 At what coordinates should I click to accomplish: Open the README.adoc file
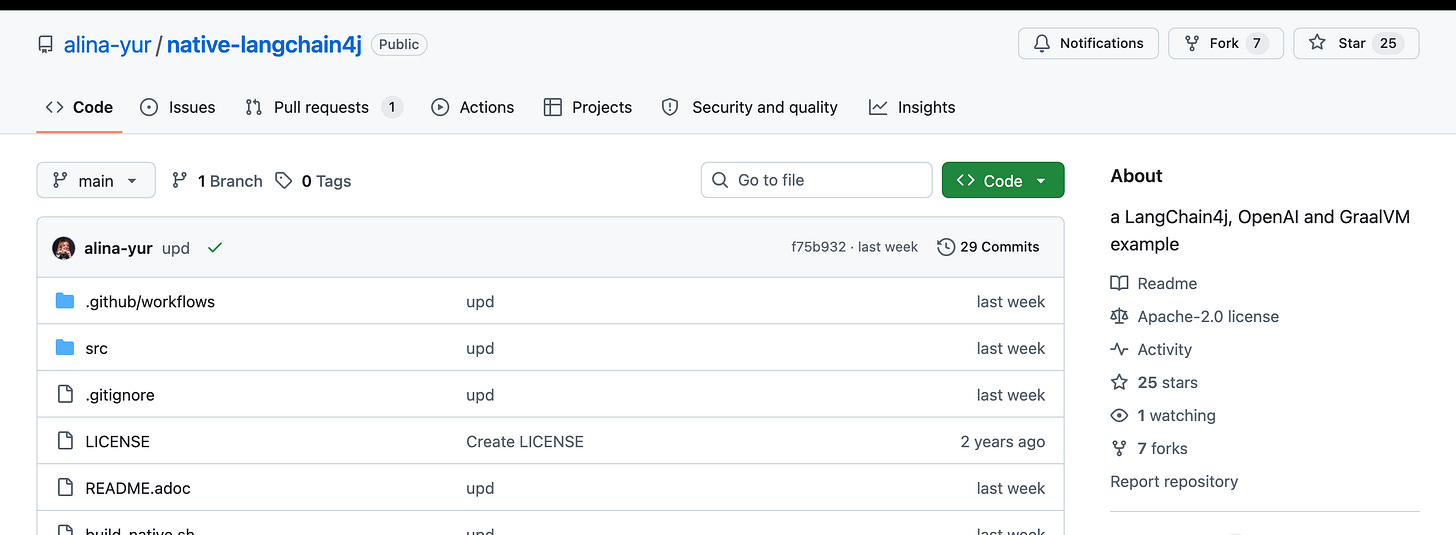coord(138,488)
